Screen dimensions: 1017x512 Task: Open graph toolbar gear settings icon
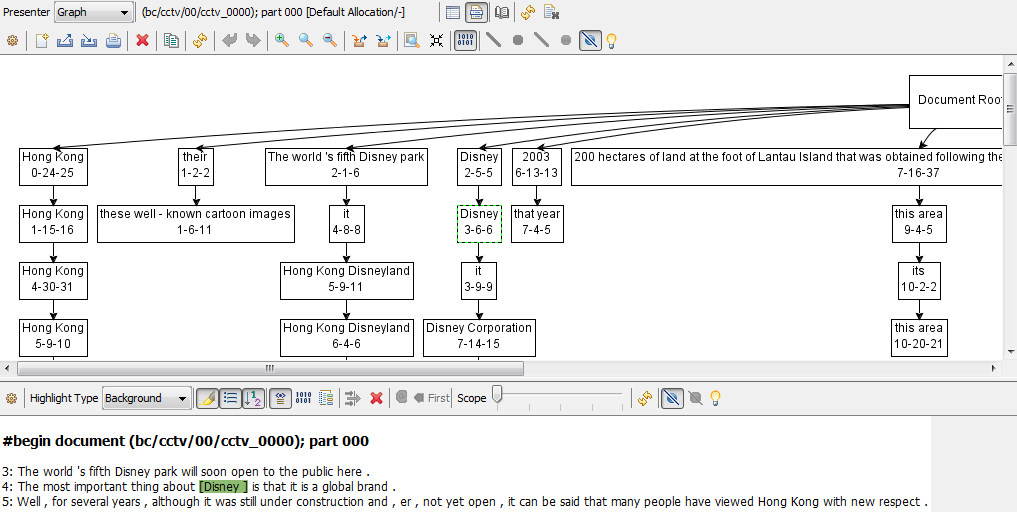(12, 41)
